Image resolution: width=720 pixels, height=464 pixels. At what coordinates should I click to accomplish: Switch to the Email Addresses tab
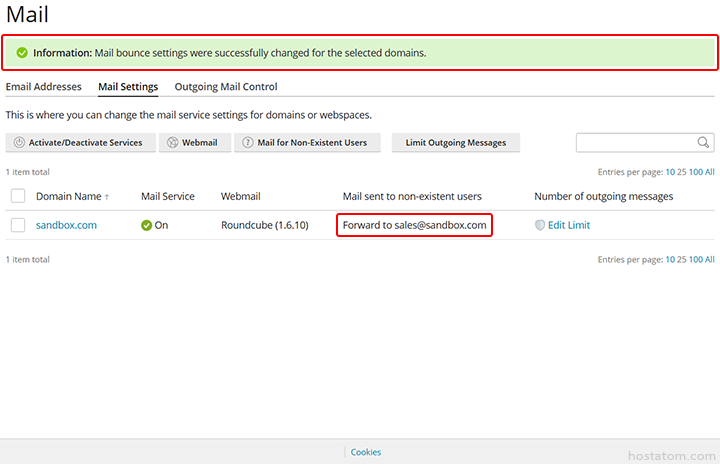tap(44, 87)
